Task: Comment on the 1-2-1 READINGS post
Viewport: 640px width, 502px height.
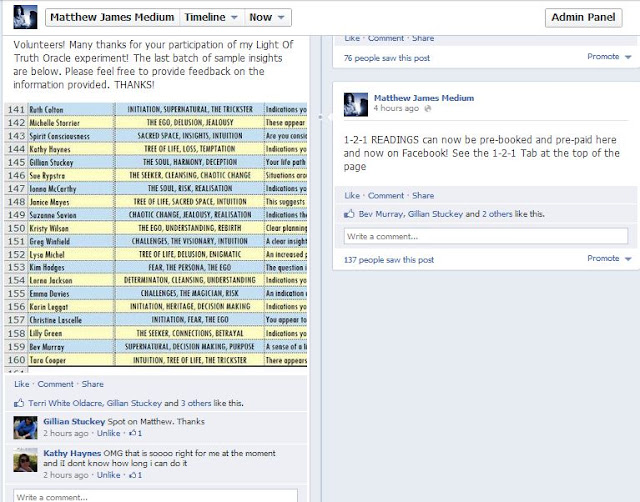Action: tap(386, 195)
